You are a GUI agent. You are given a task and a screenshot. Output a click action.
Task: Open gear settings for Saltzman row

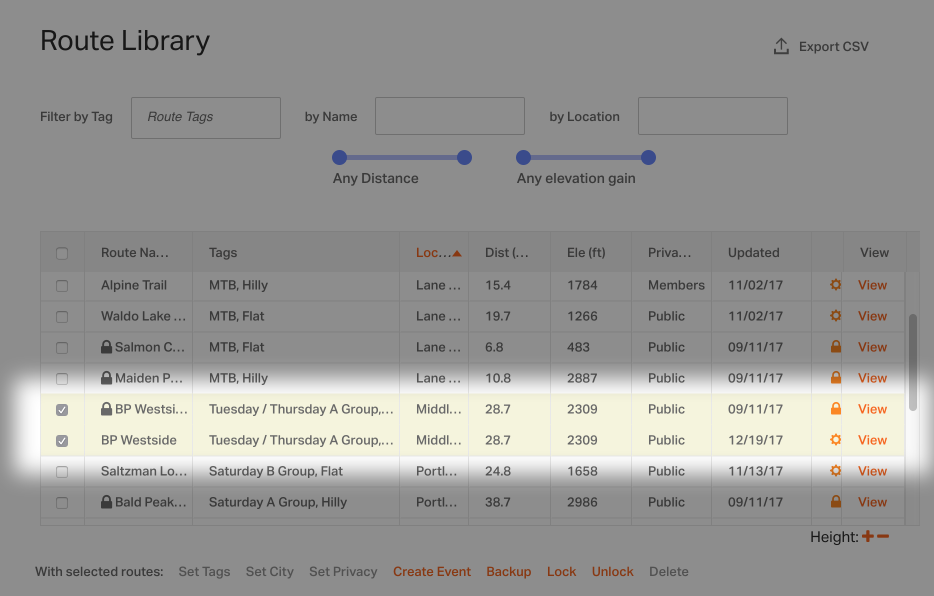pos(836,470)
